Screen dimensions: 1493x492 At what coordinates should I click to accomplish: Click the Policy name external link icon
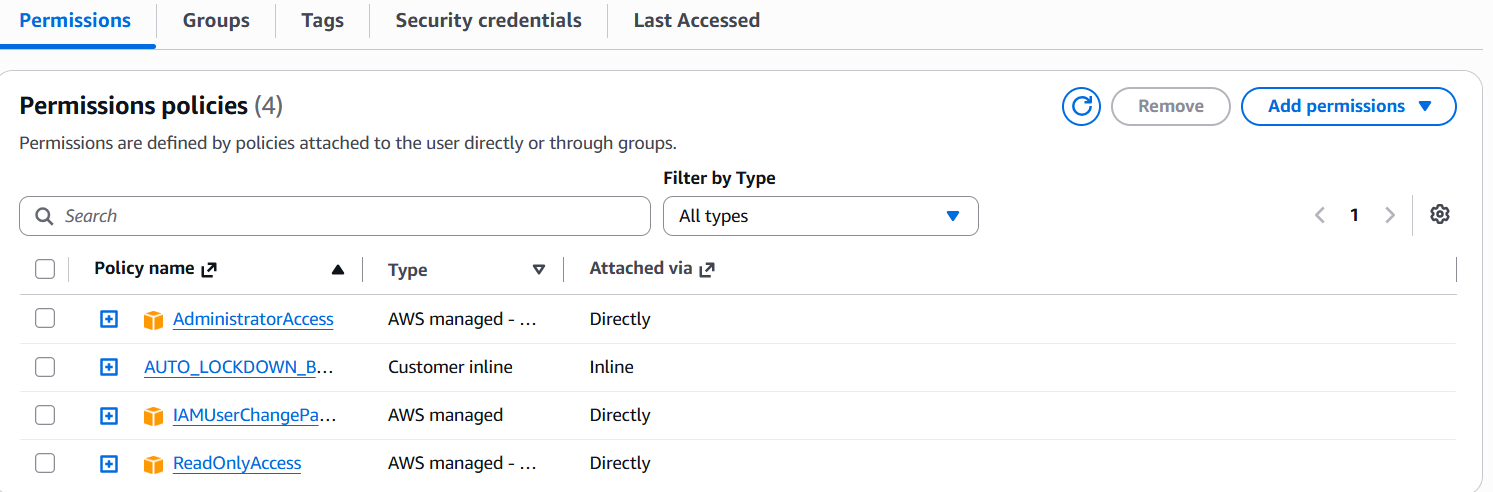209,269
